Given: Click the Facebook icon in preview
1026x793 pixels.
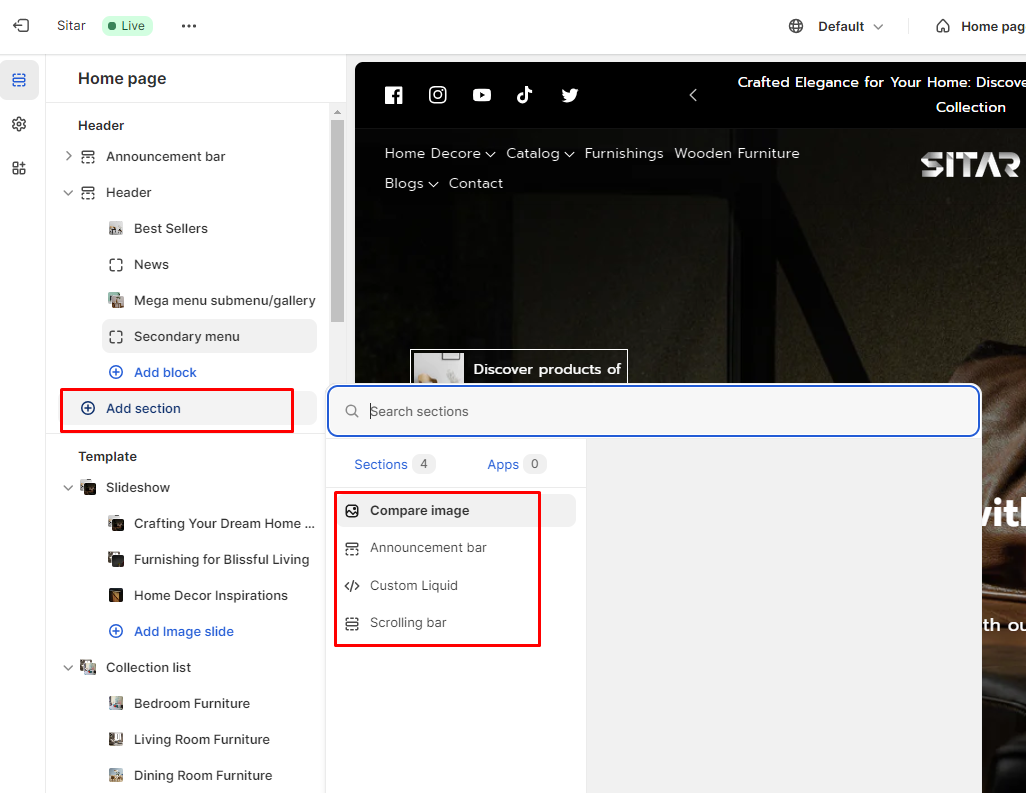Looking at the screenshot, I should [x=394, y=95].
